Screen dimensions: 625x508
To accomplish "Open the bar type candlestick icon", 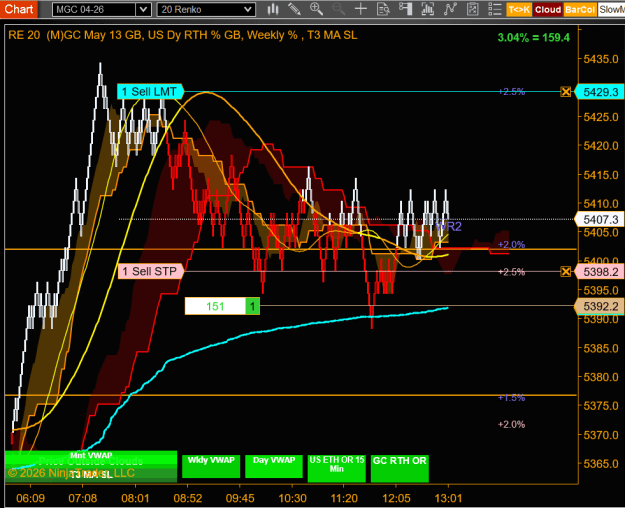I will pyautogui.click(x=273, y=9).
